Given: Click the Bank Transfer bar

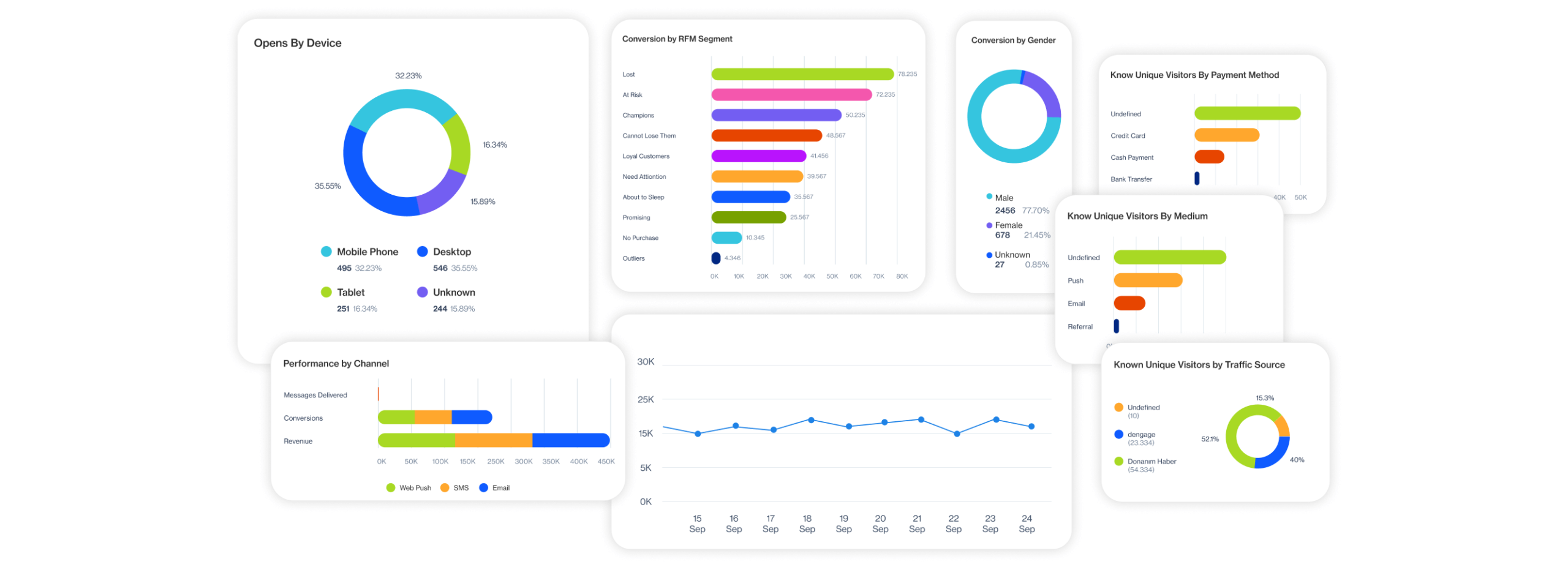Looking at the screenshot, I should point(1196,178).
